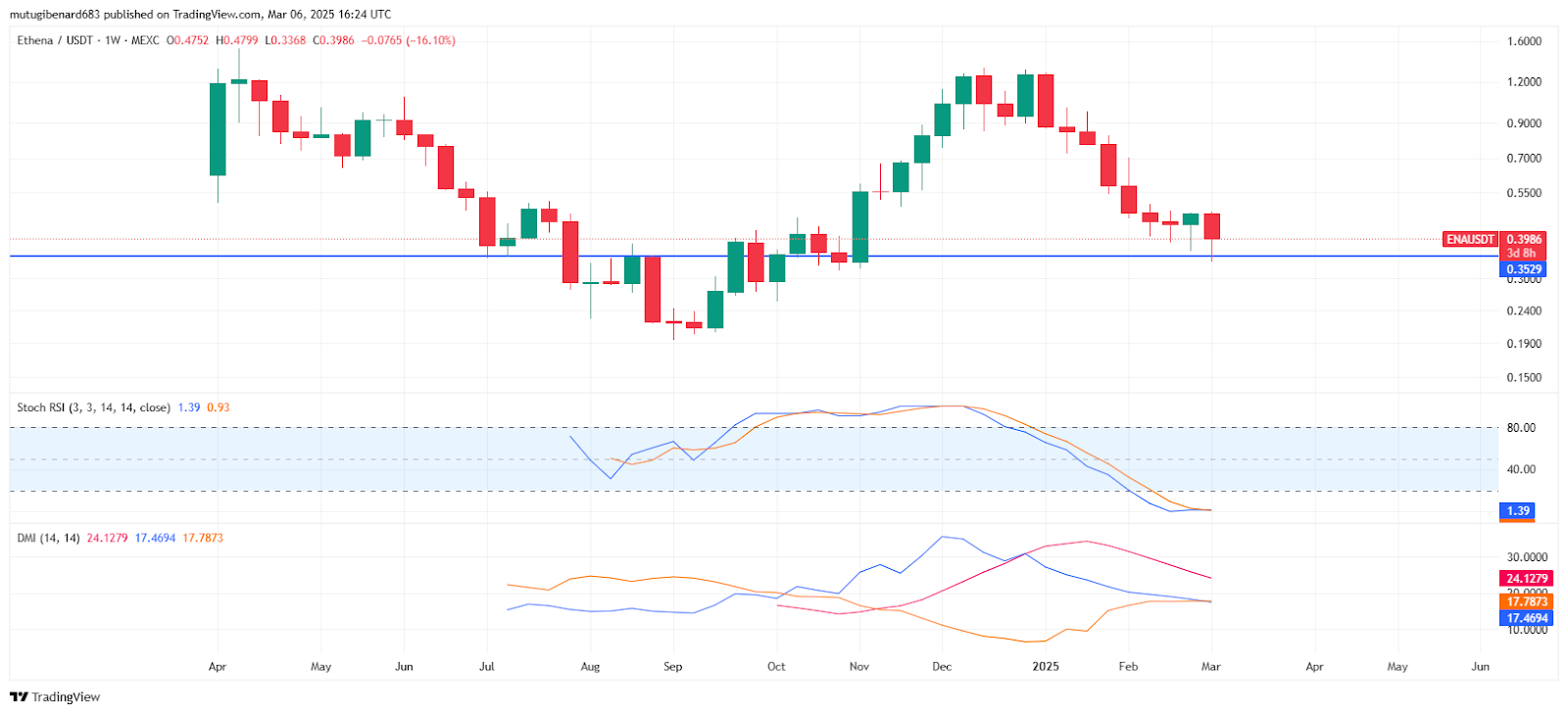Click the 30.0000 DMI axis label
Viewport: 1568px width, 714px height.
(x=1527, y=557)
